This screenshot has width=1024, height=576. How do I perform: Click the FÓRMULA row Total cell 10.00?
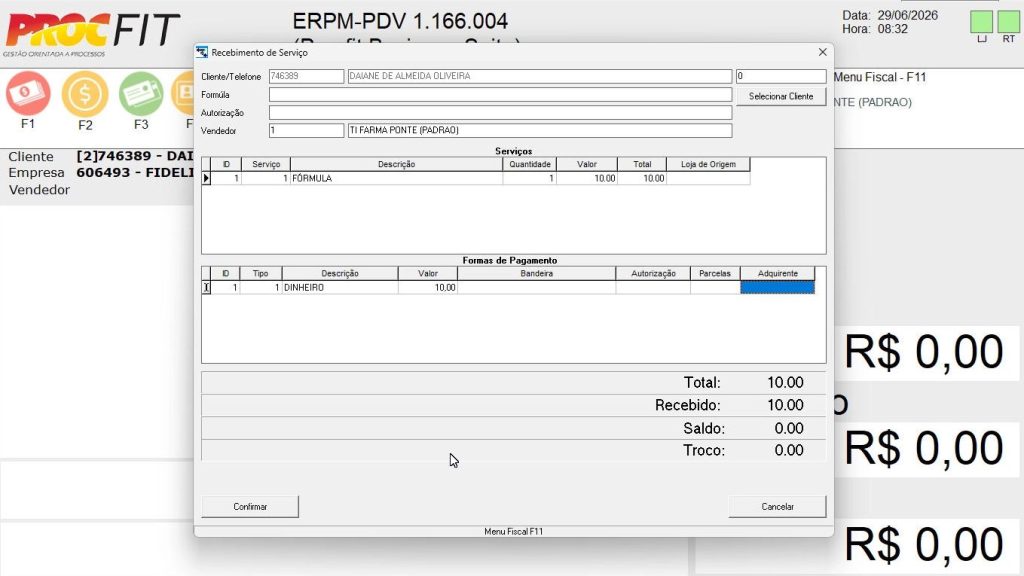(642, 178)
